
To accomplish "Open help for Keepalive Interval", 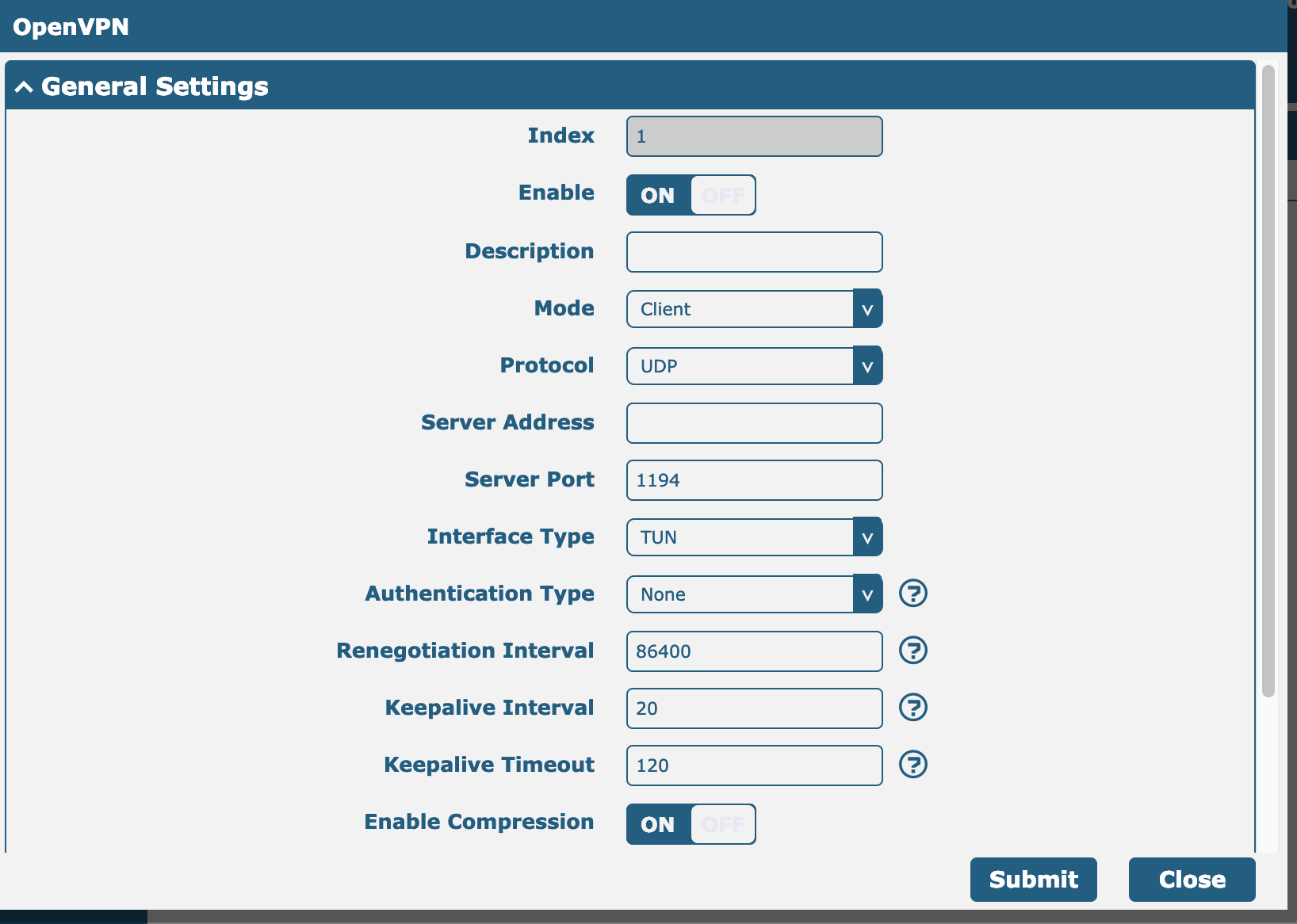I will click(x=913, y=707).
